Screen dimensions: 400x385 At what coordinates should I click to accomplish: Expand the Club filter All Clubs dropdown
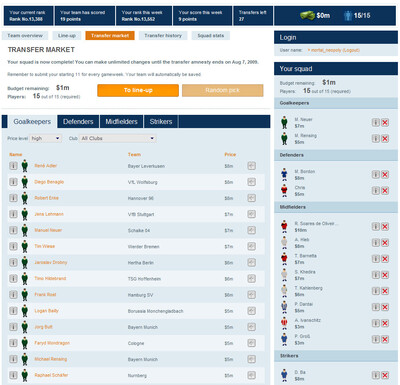click(118, 138)
